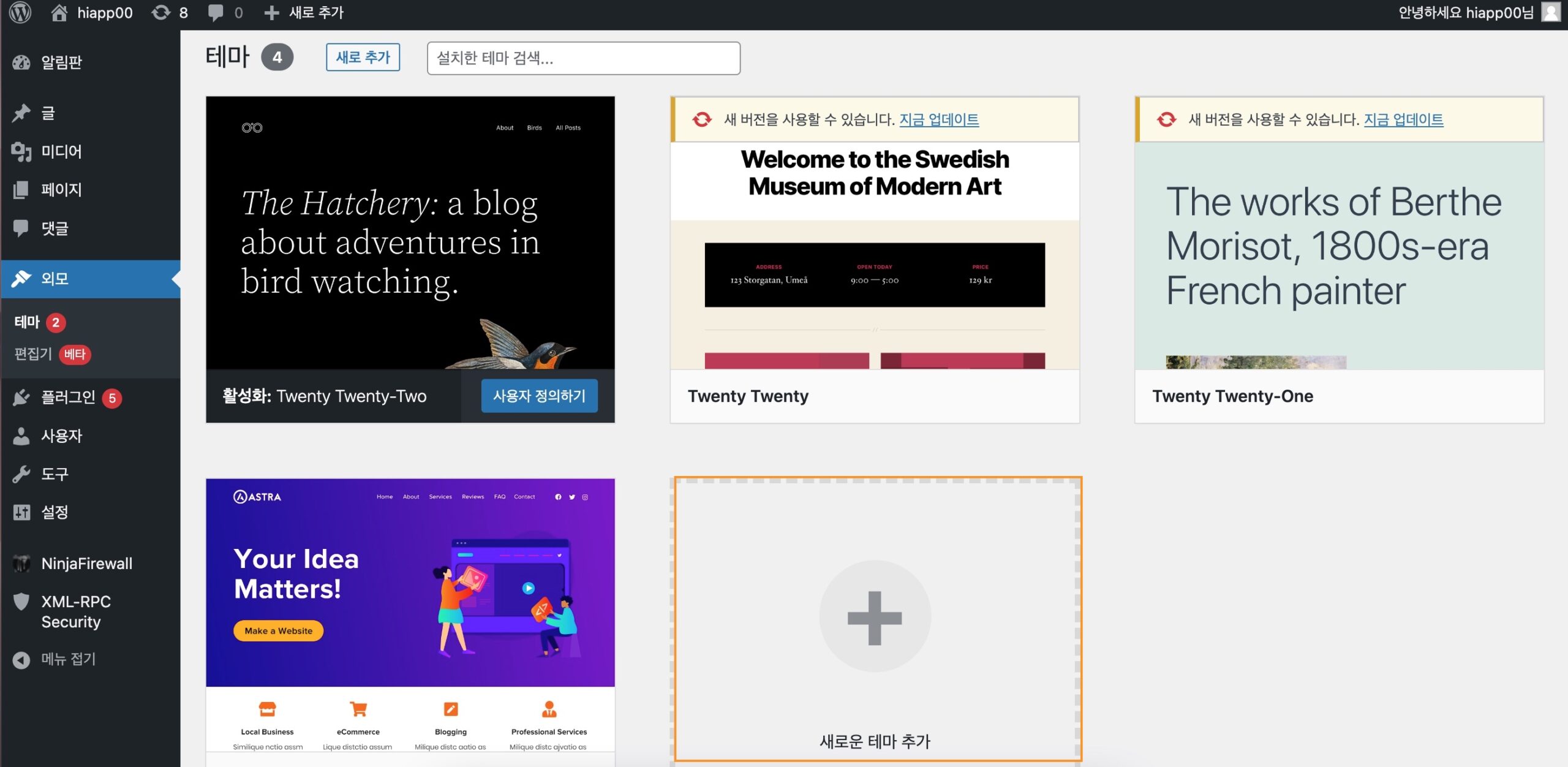The height and width of the screenshot is (767, 1568).
Task: Open the home icon next to hiapp00
Action: 59,12
